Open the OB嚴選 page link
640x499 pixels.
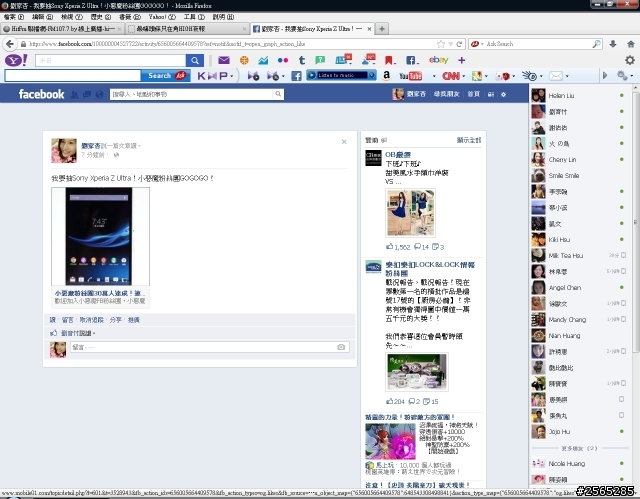click(x=398, y=155)
